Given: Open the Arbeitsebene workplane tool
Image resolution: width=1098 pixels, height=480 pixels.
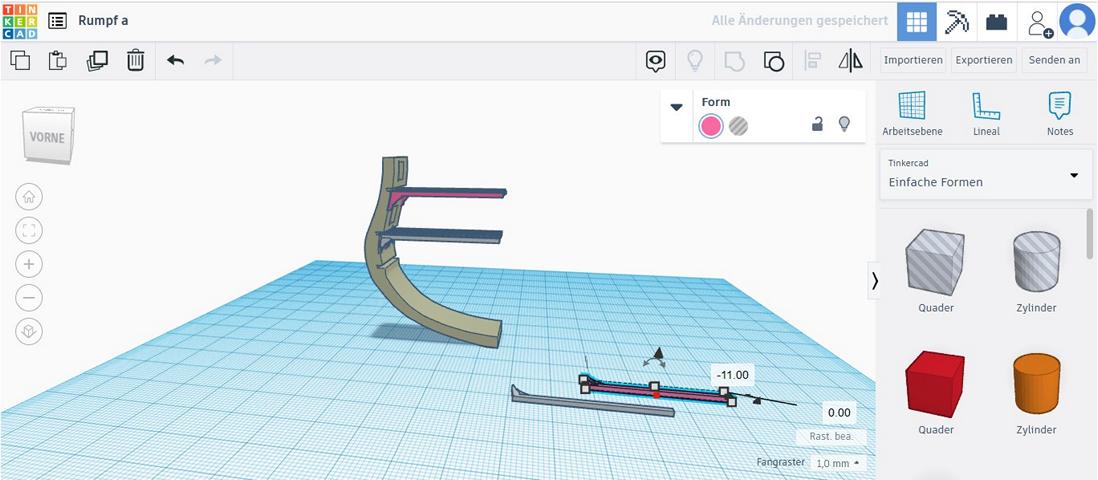Looking at the screenshot, I should [x=911, y=113].
